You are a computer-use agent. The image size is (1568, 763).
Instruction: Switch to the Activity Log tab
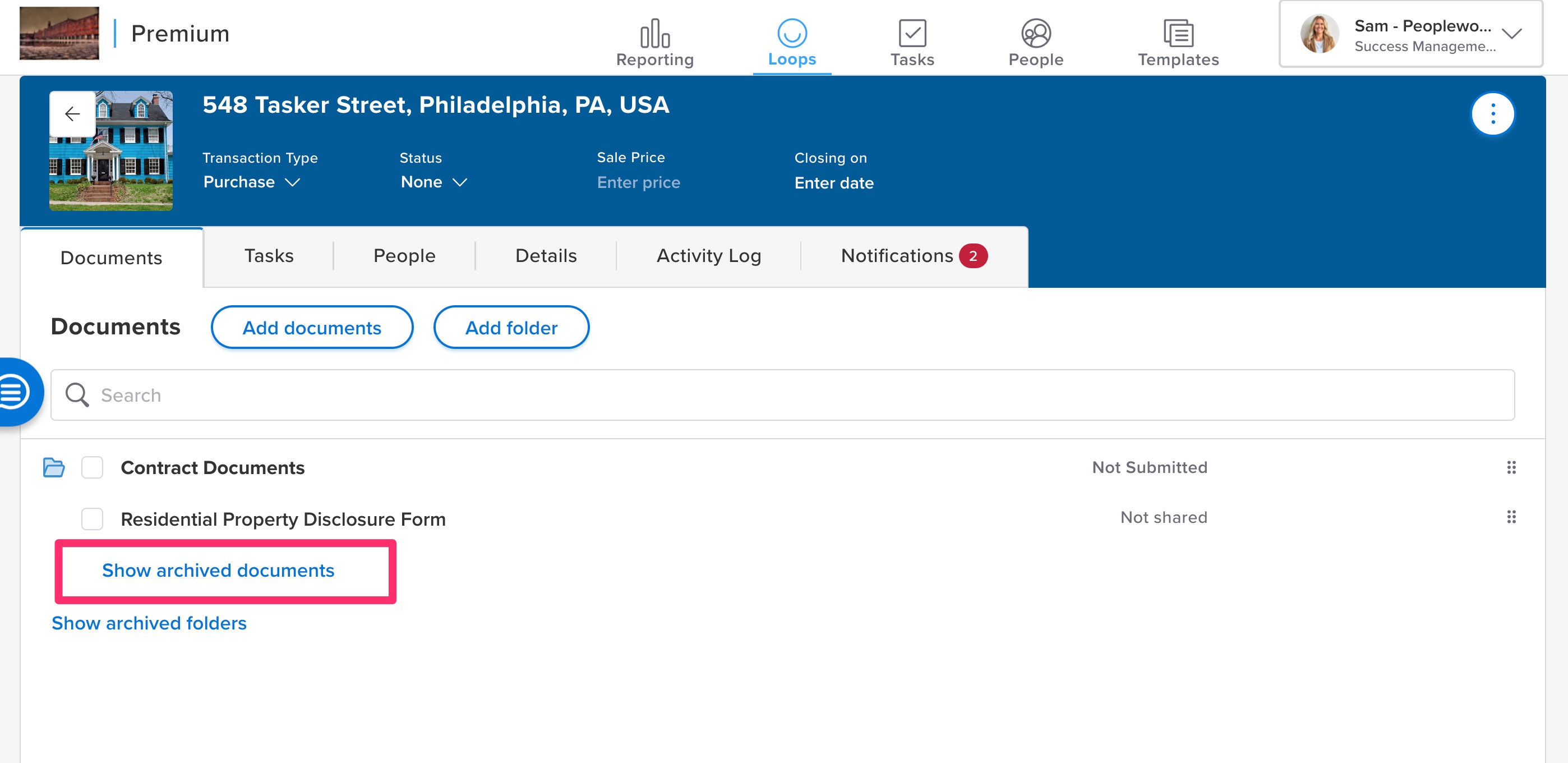coord(708,256)
